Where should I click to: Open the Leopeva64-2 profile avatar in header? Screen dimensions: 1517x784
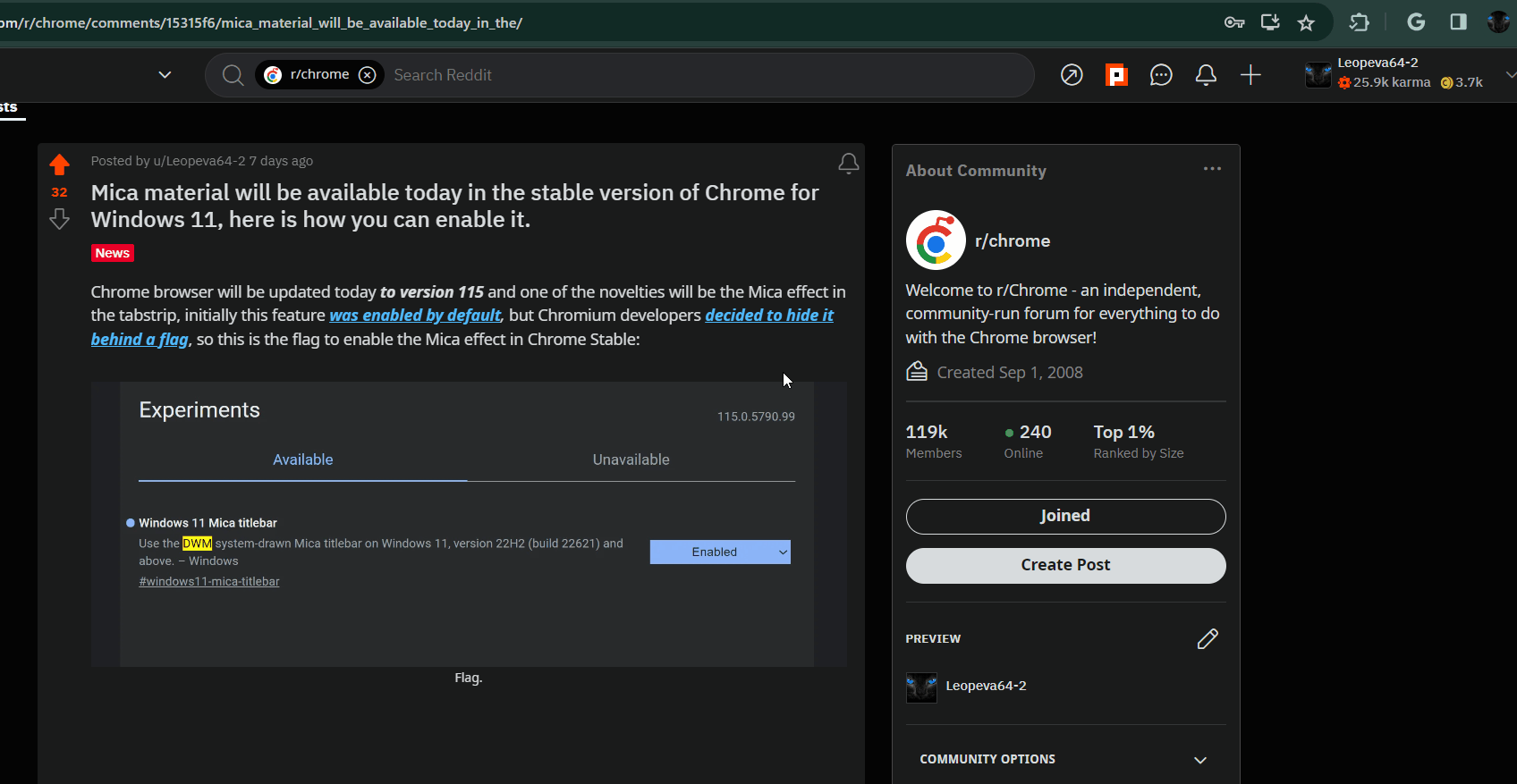tap(1318, 75)
